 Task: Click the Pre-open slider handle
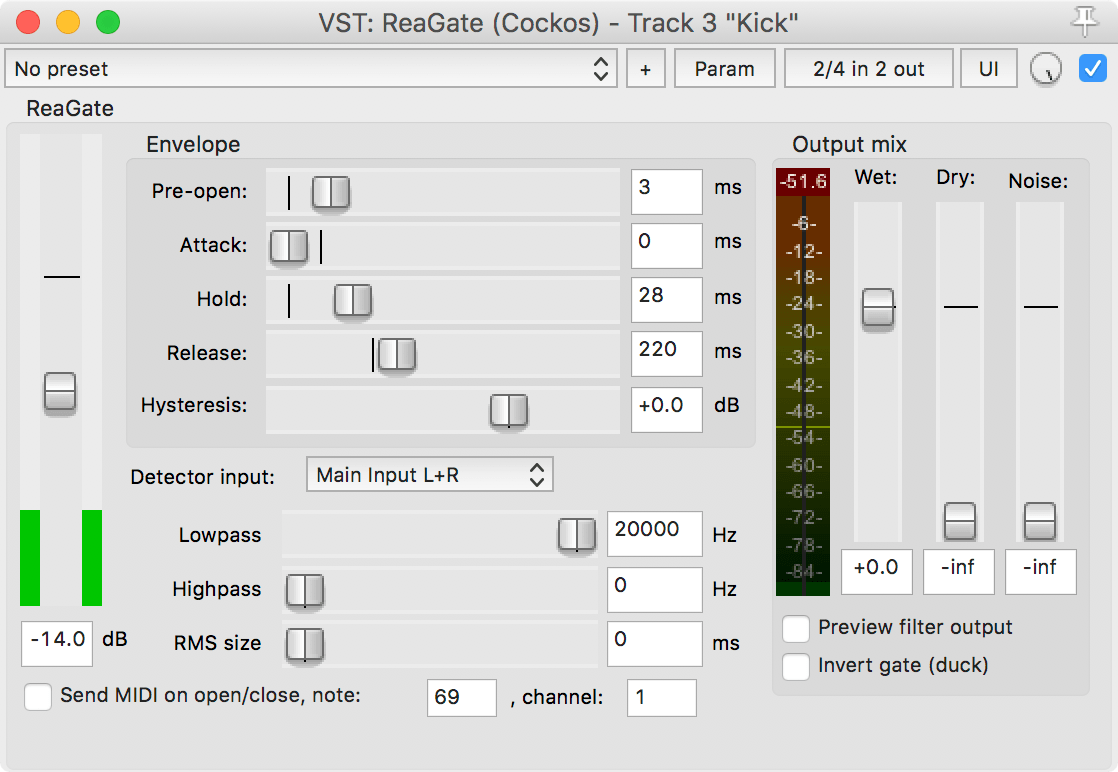point(330,192)
